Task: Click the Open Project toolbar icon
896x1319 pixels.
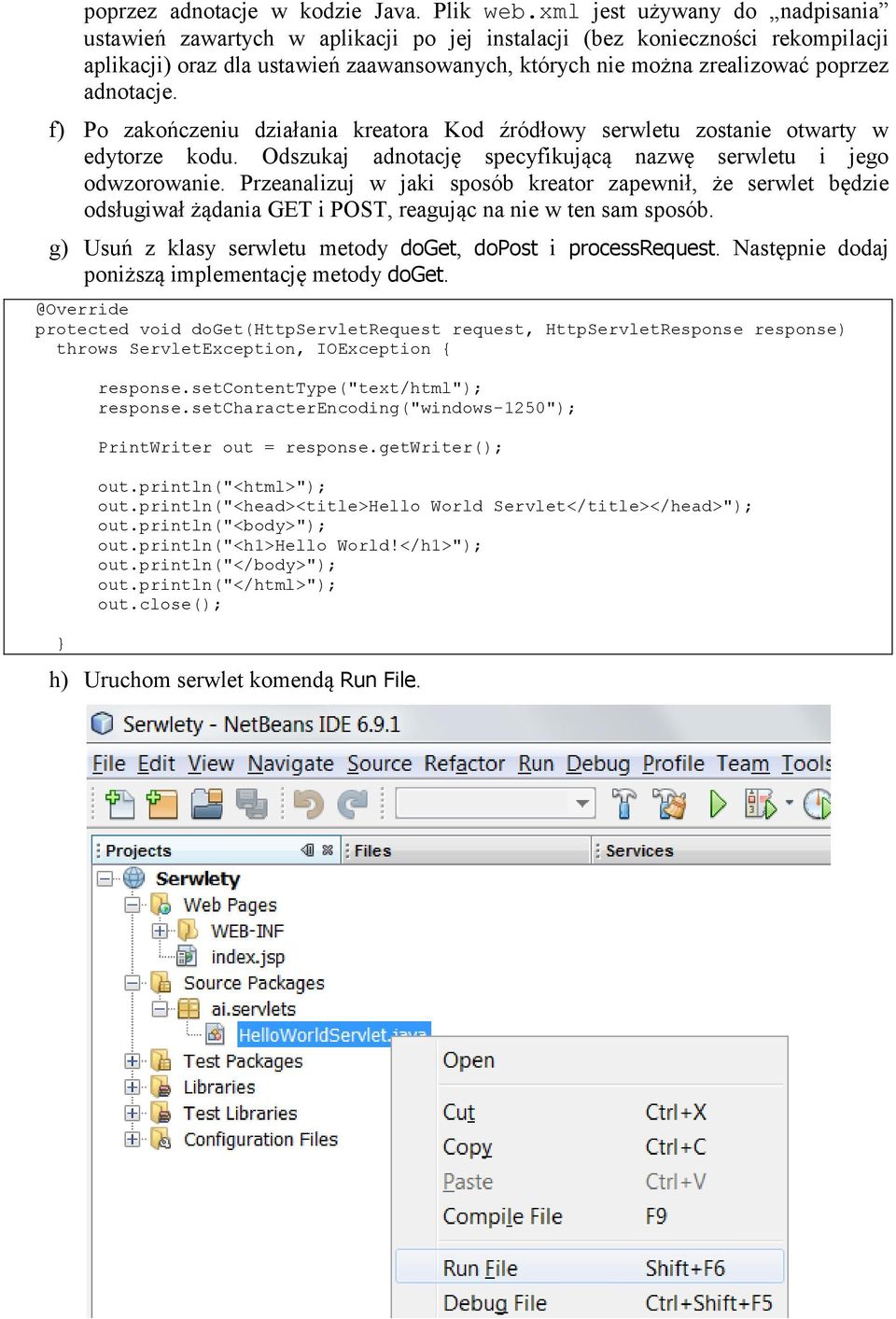Action: (x=206, y=804)
